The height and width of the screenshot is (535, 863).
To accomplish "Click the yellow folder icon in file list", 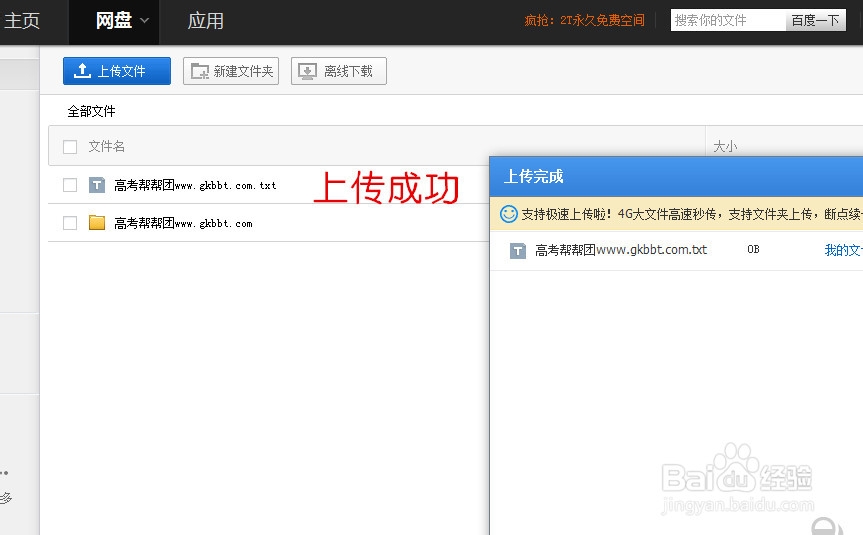I will [x=97, y=223].
